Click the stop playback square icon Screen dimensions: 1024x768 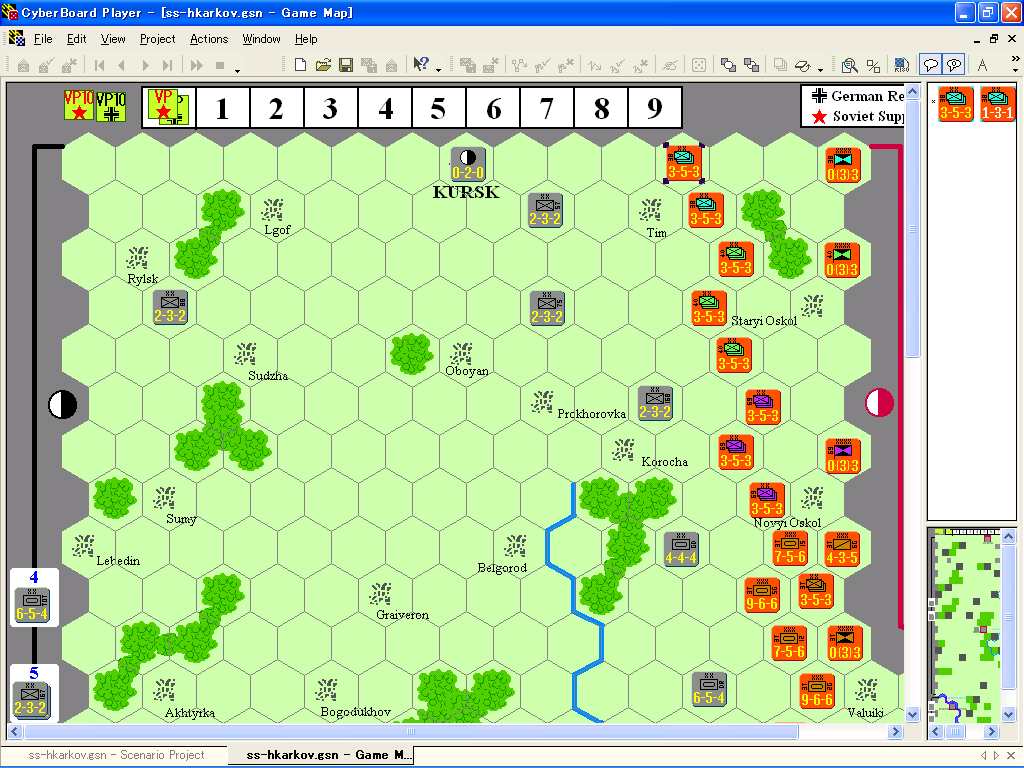click(220, 65)
